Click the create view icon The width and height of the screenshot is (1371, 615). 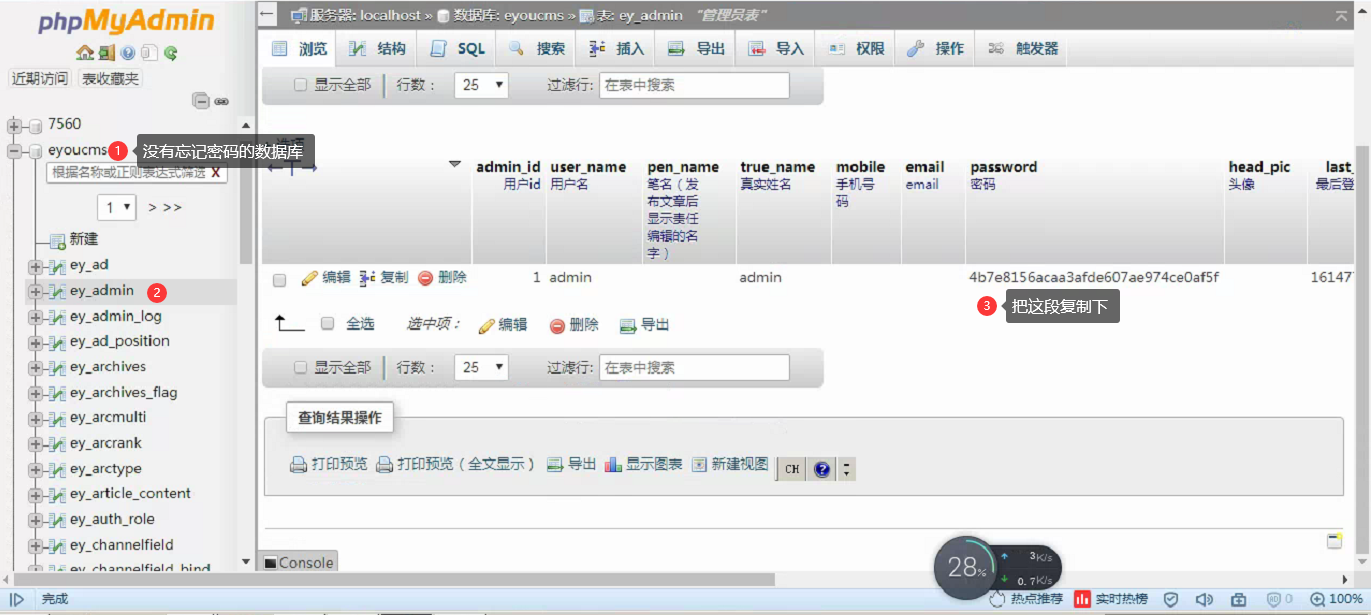click(699, 464)
